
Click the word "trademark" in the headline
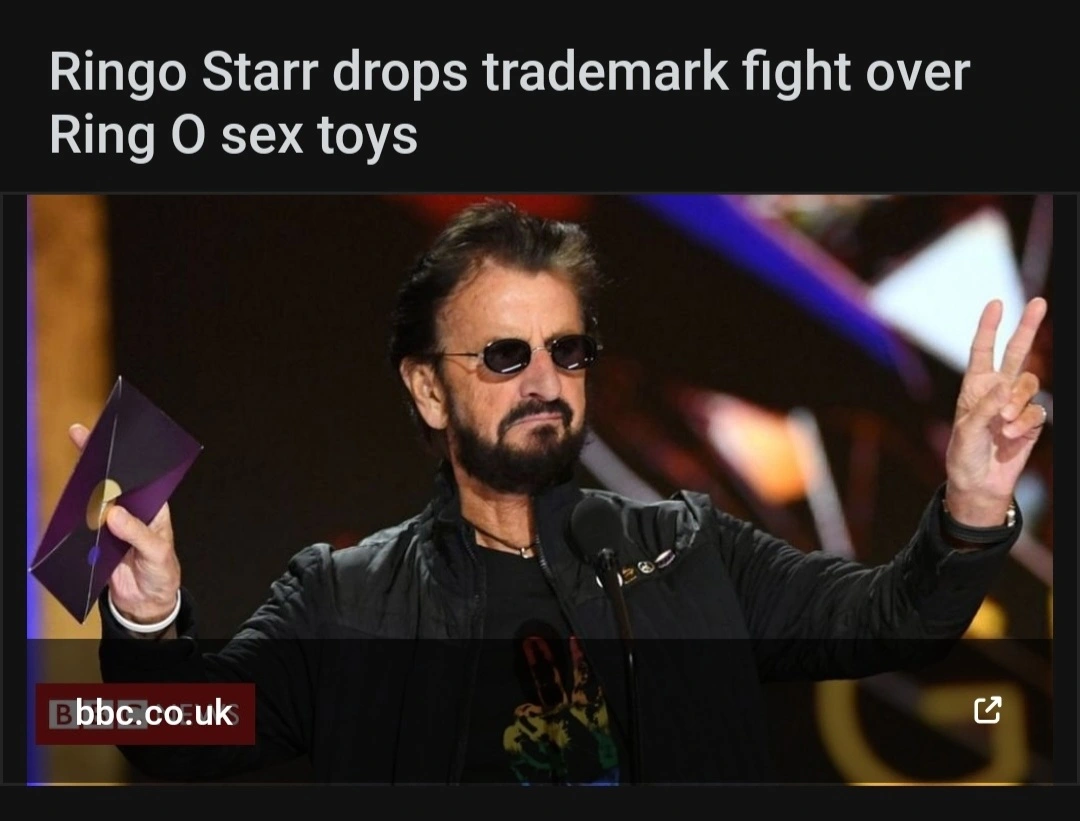(x=605, y=72)
